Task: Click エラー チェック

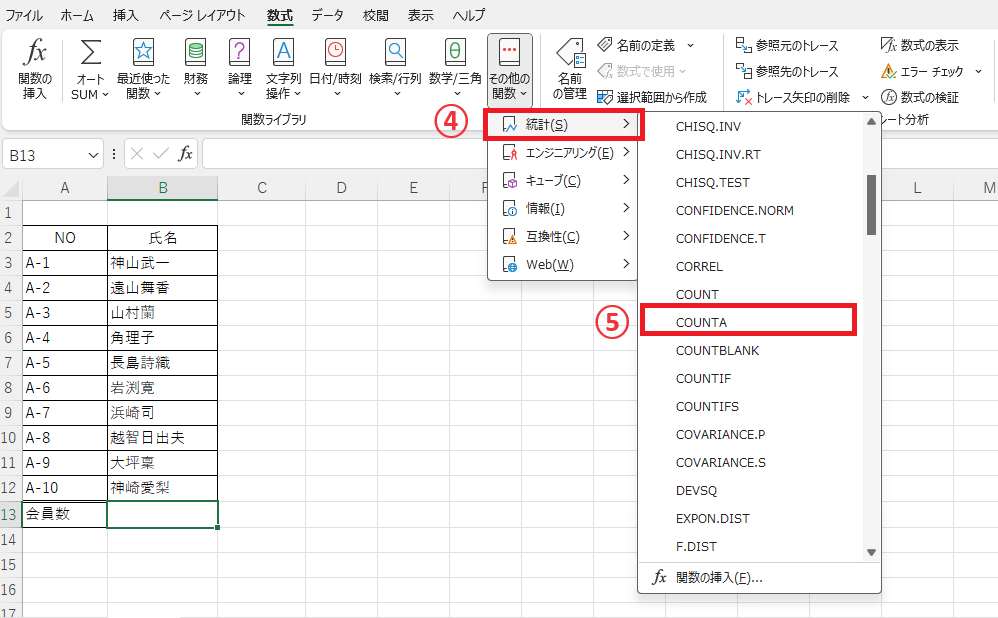Action: (x=922, y=71)
